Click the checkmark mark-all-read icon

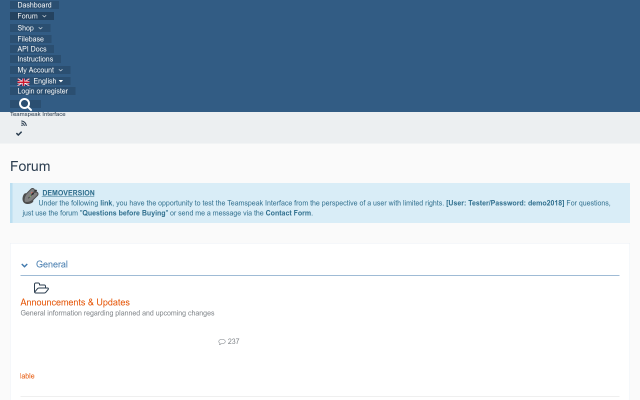pos(19,133)
